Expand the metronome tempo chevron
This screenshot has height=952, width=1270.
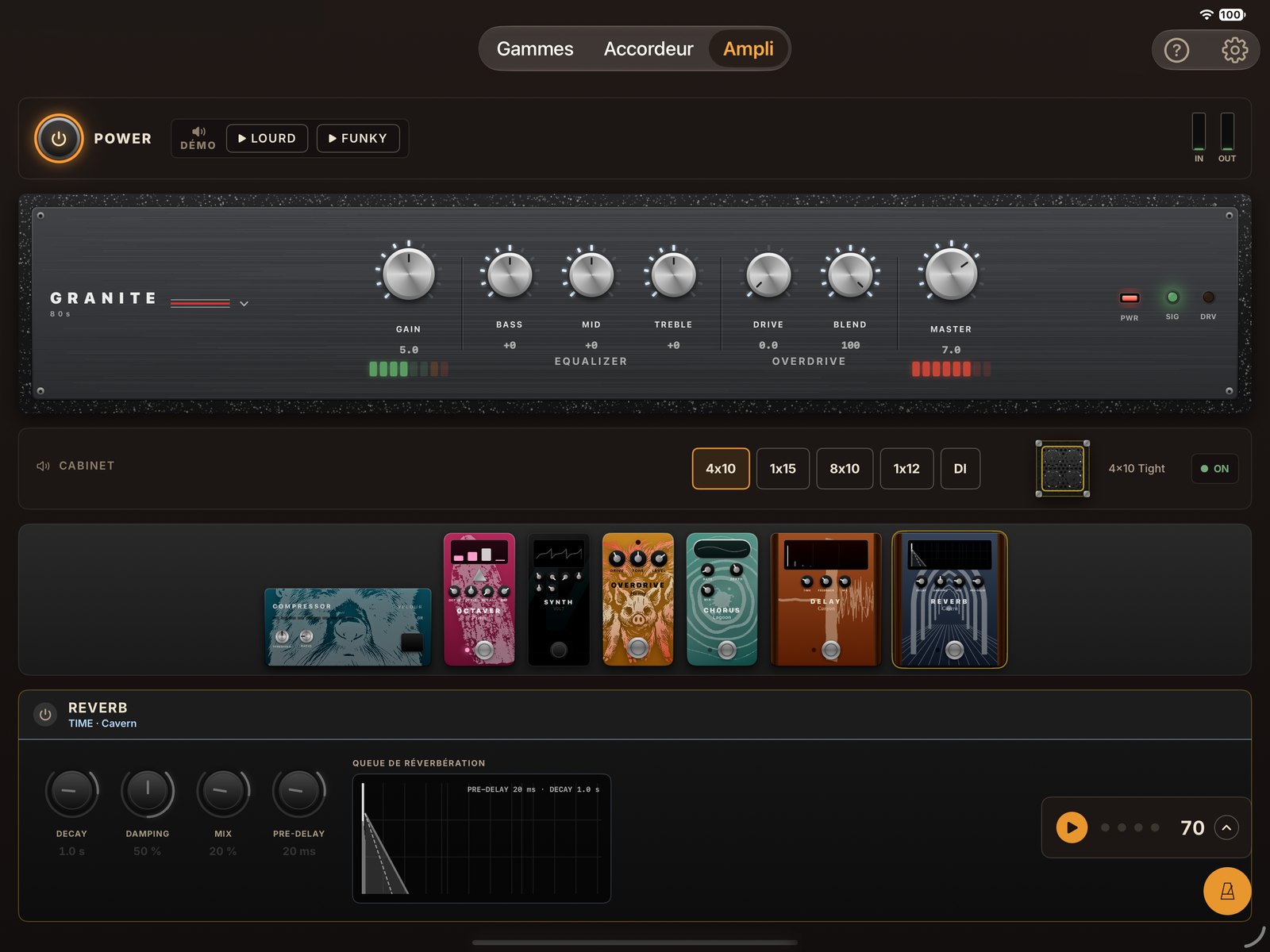[1226, 827]
